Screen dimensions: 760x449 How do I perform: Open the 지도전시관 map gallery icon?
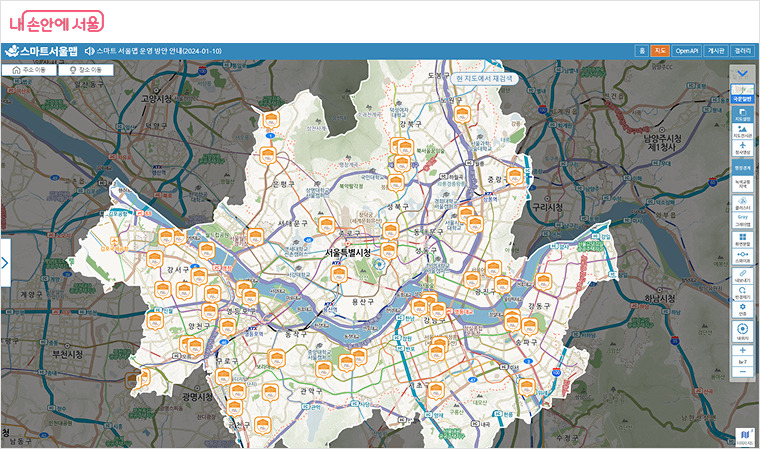click(742, 131)
